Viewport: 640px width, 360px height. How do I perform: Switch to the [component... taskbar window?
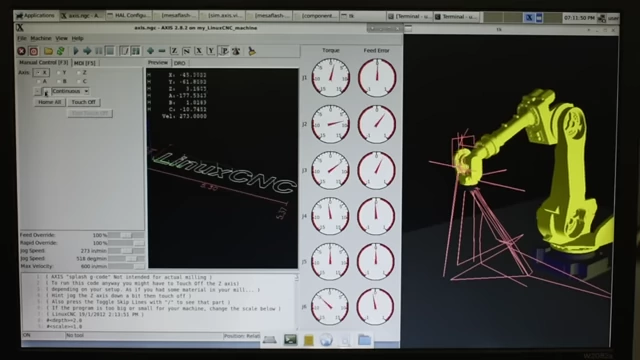coord(315,16)
